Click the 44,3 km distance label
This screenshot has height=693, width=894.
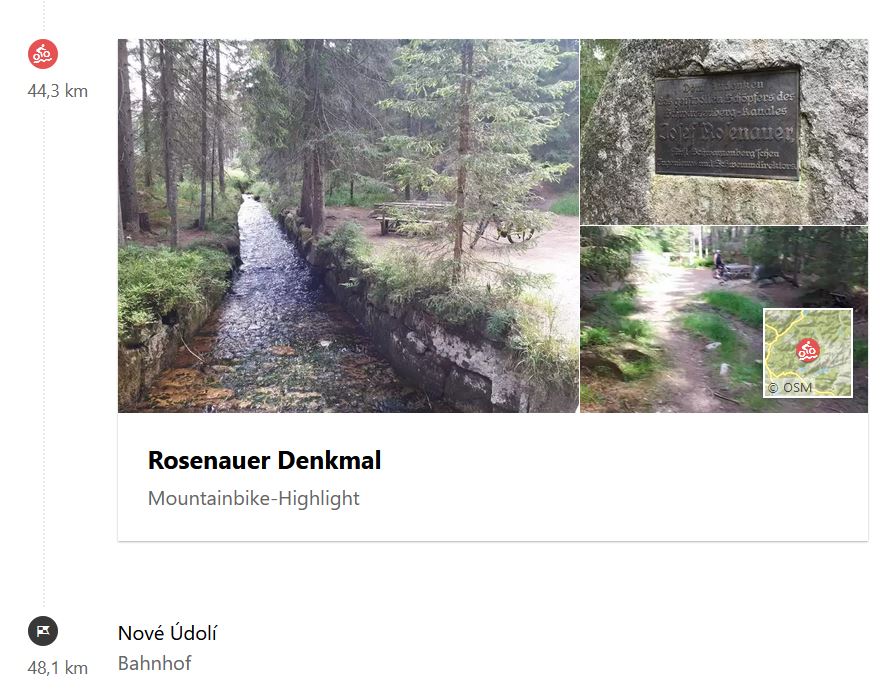pos(58,91)
